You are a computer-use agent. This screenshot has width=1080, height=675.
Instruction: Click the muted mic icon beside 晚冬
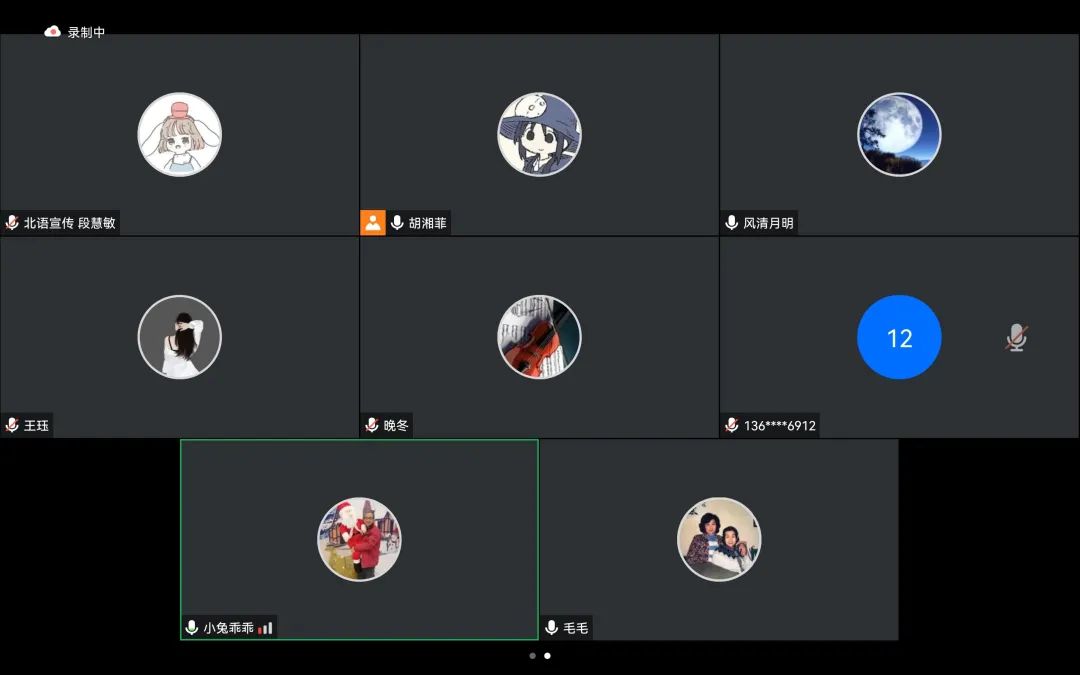tap(372, 425)
